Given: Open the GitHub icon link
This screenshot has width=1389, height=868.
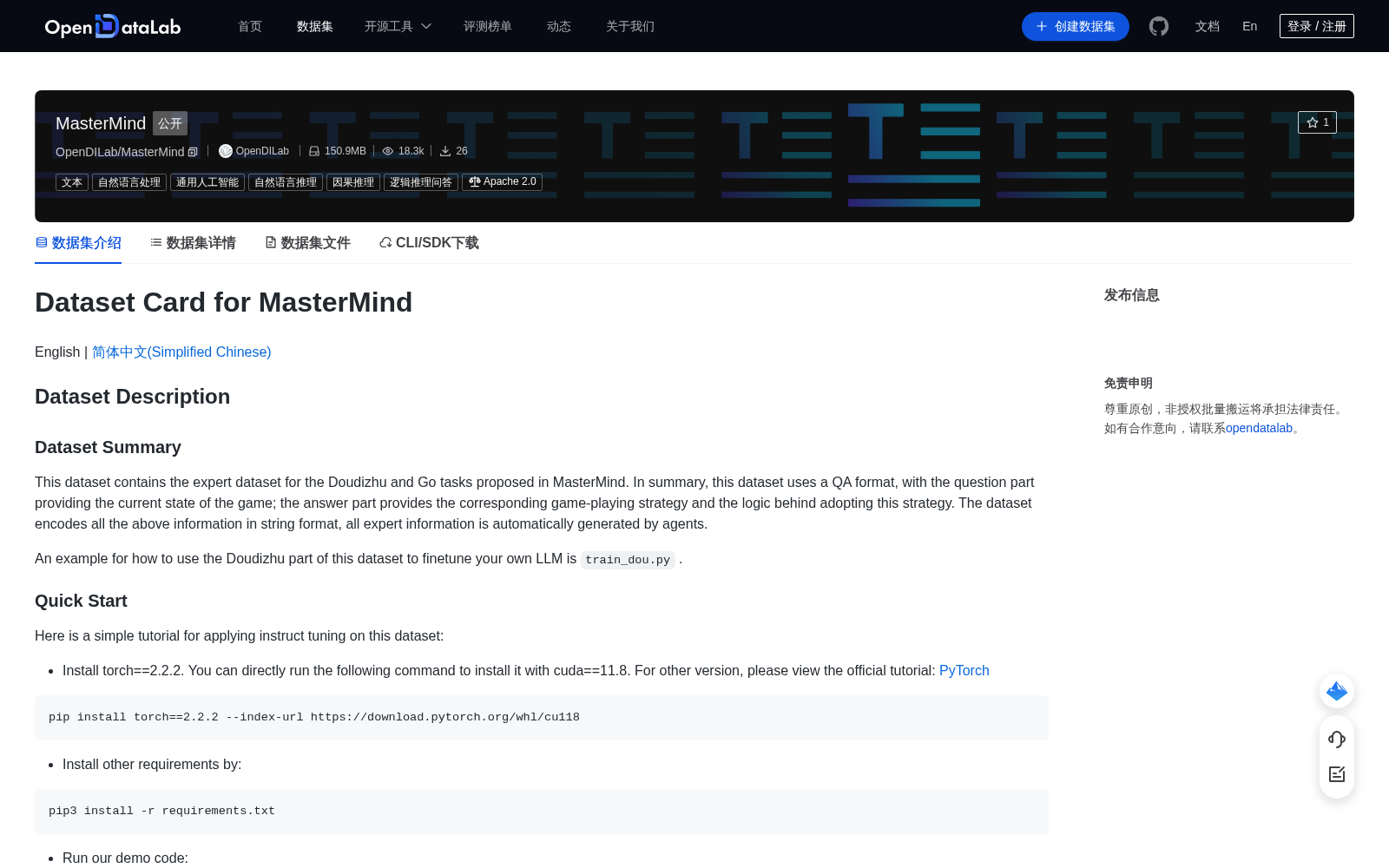Looking at the screenshot, I should [x=1159, y=26].
